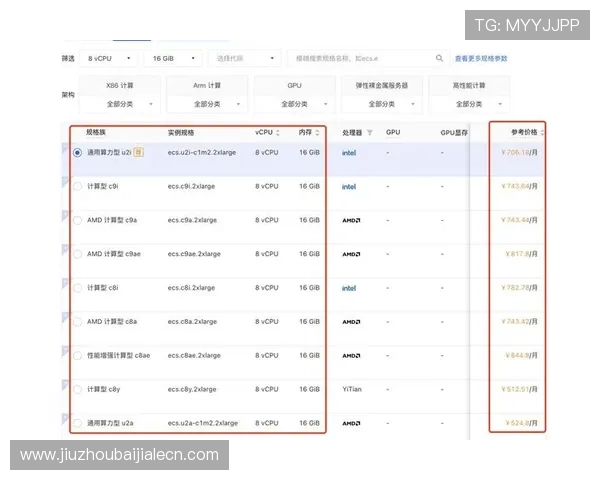Click the badge beside 通用算力型 u2i
Screen dimensions: 600x480
click(x=138, y=152)
